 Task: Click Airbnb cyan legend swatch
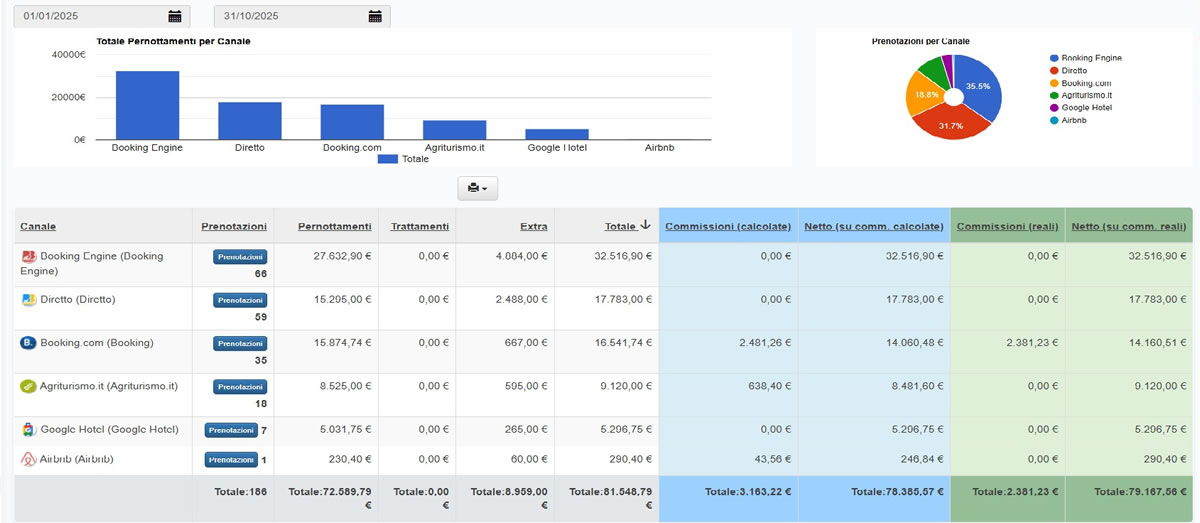click(1054, 120)
